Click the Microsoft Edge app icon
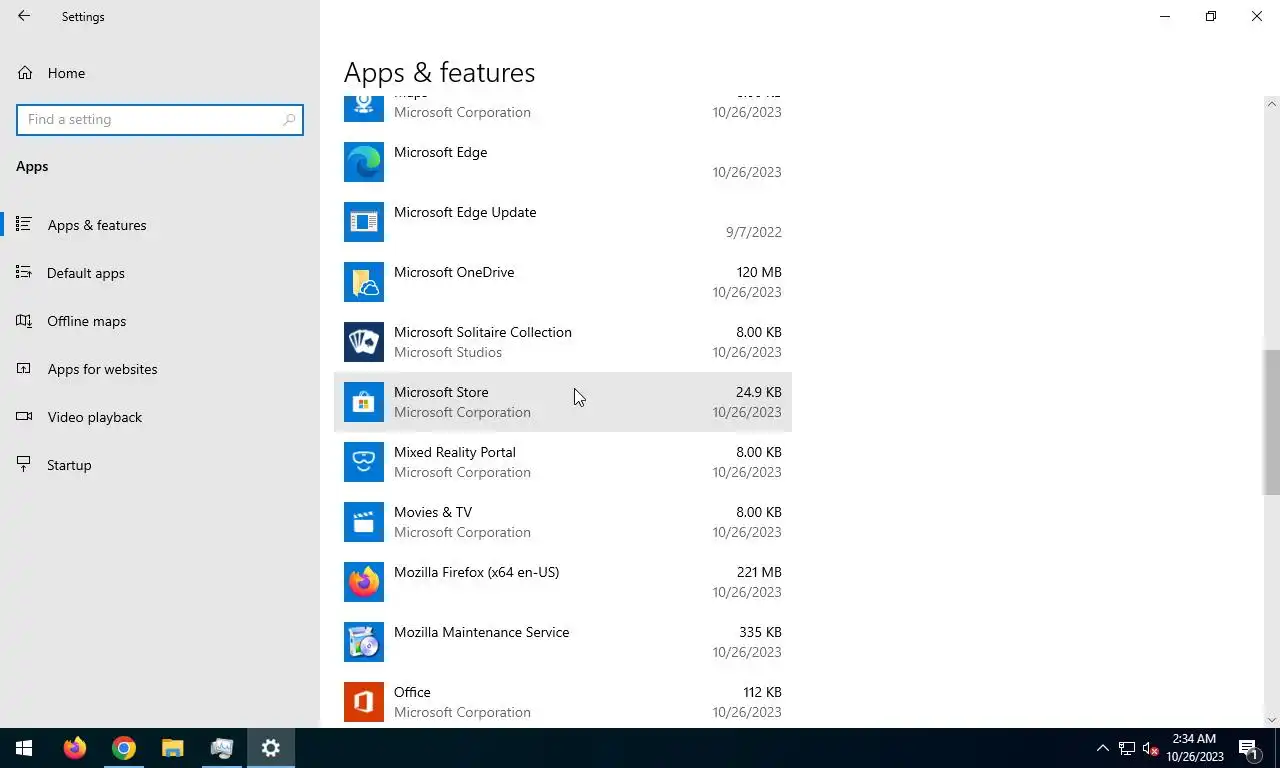The height and width of the screenshot is (768, 1280). coord(364,162)
